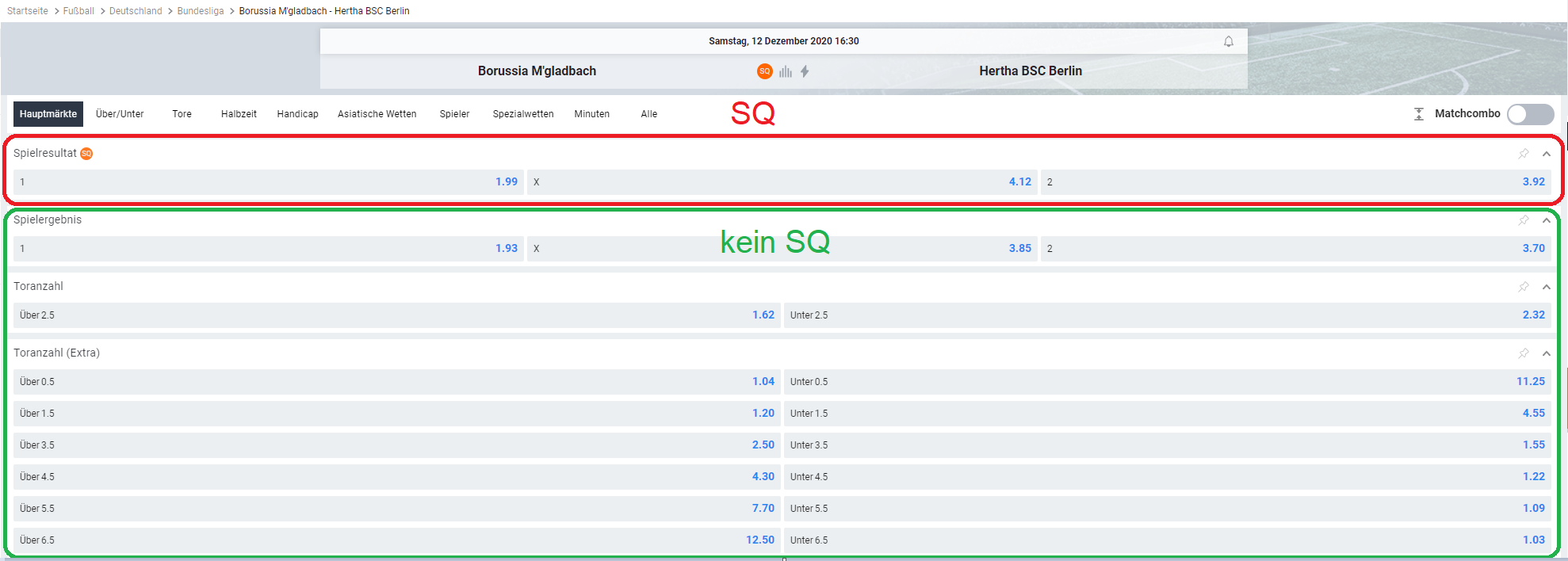Click the orange SQ badge between team names

click(x=764, y=71)
